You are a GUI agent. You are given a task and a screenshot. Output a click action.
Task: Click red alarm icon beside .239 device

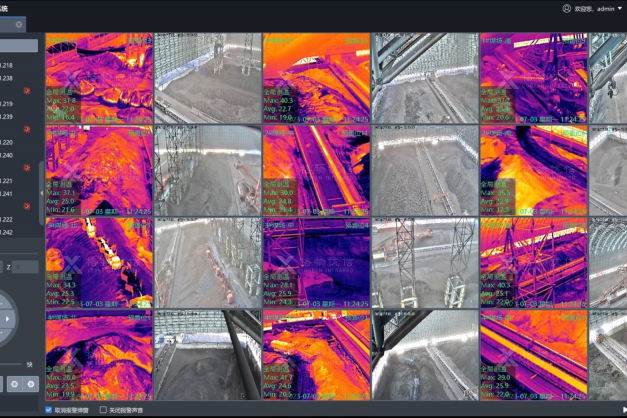[27, 127]
